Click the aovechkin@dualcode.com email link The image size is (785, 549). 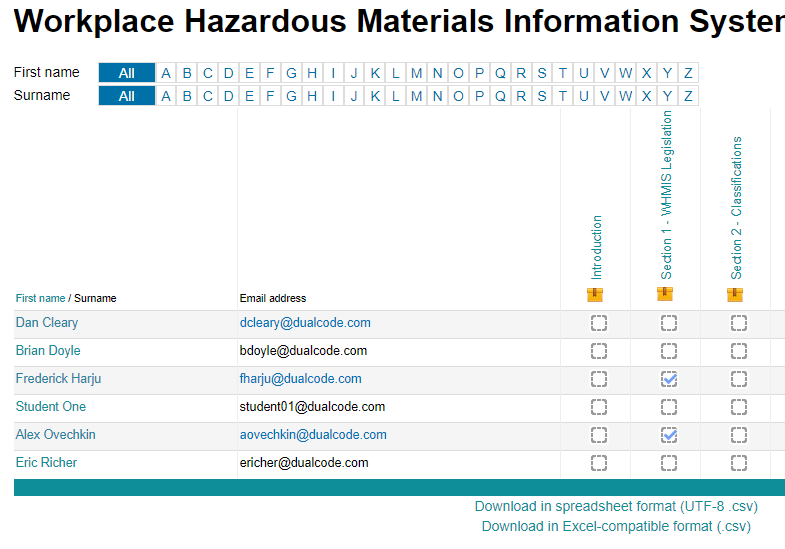[312, 435]
